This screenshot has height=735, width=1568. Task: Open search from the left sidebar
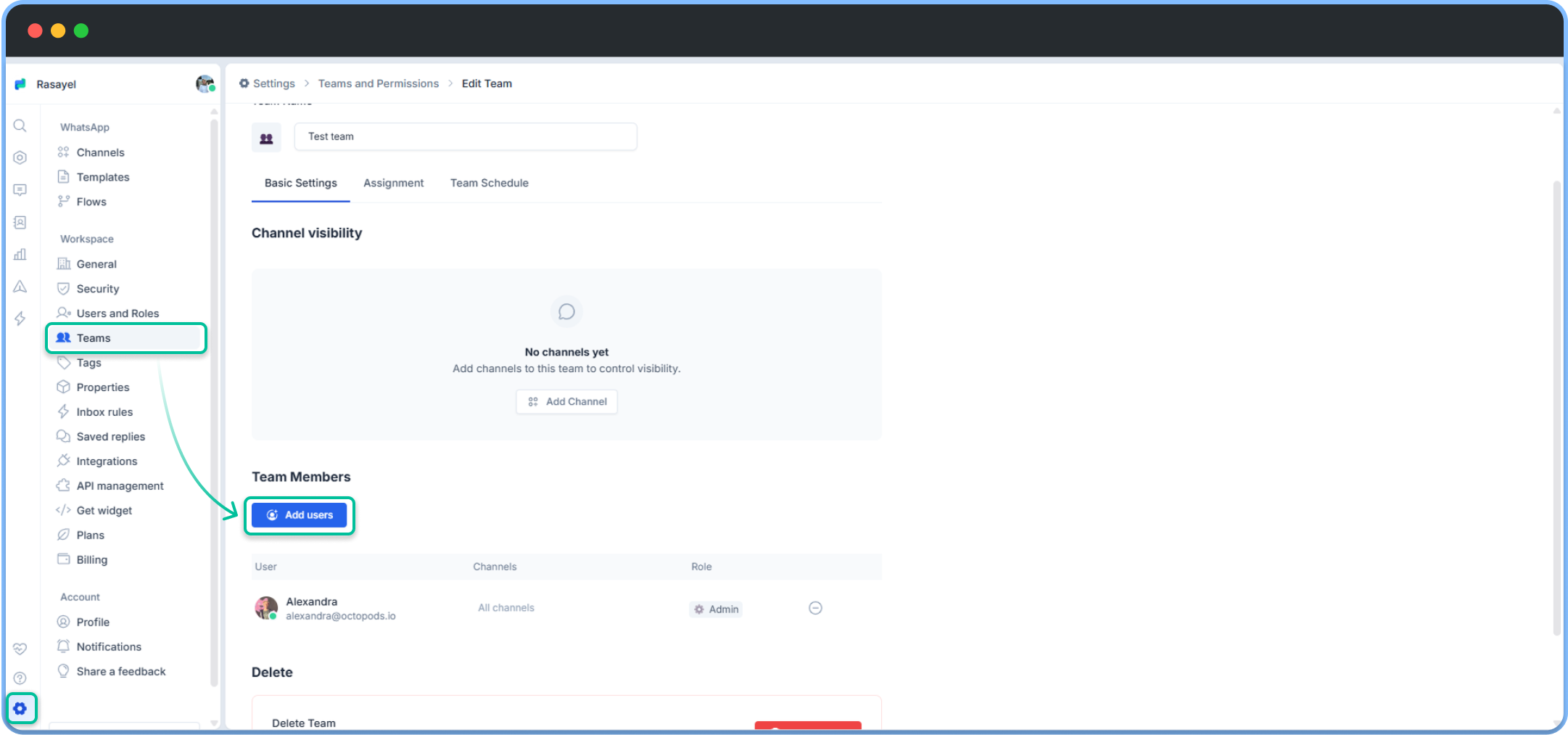click(x=20, y=126)
